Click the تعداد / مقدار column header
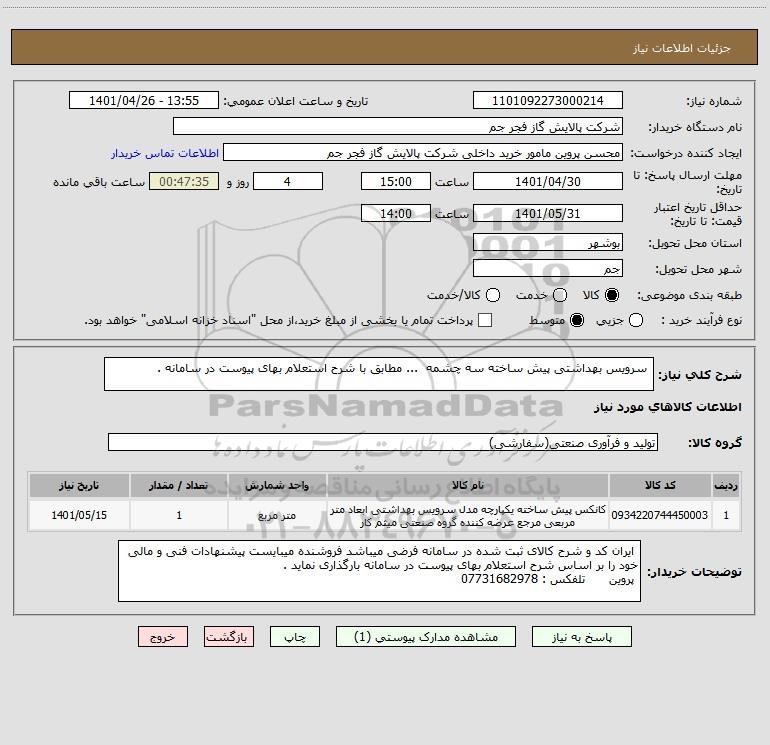Viewport: 770px width, 745px height. point(179,485)
